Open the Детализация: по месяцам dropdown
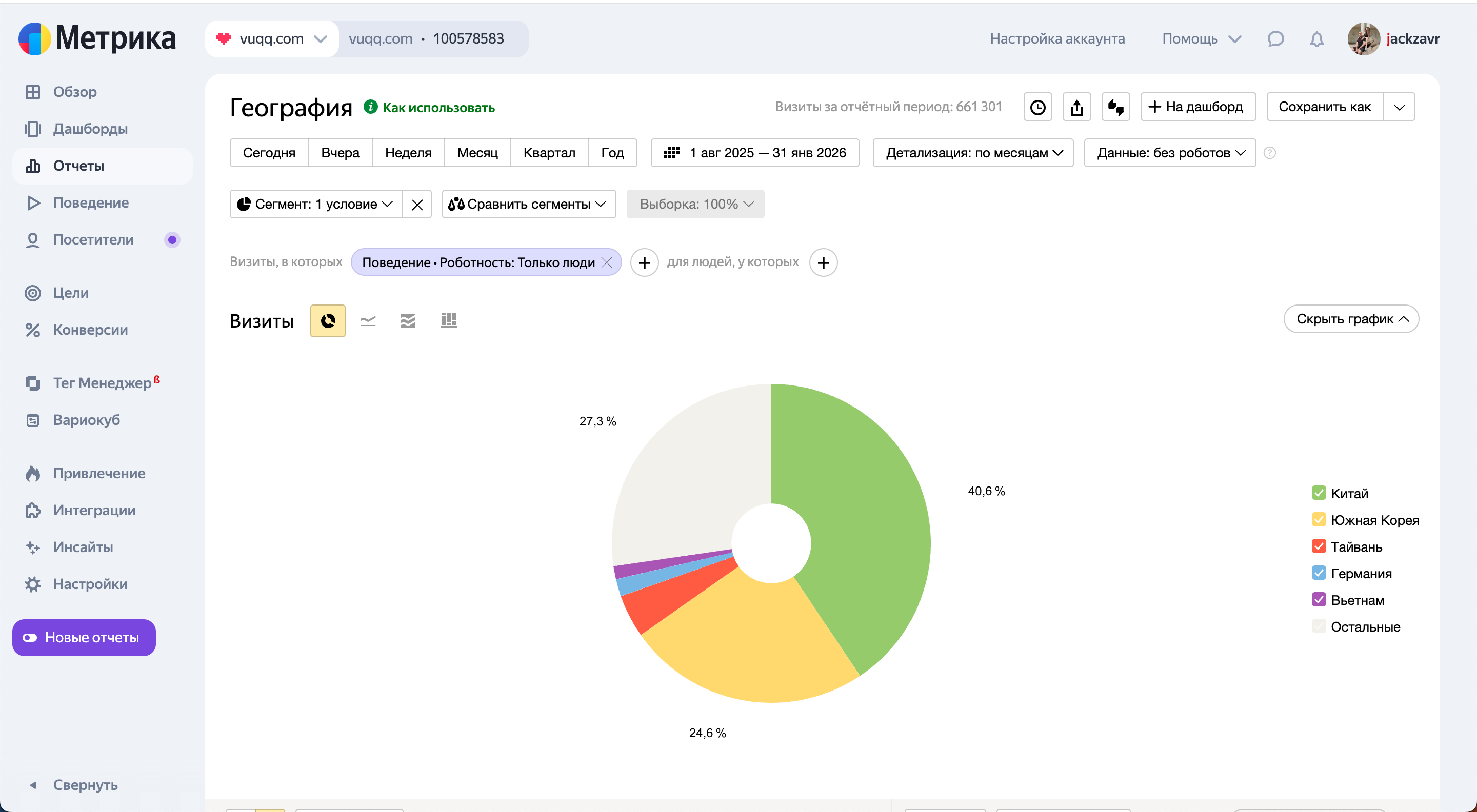The width and height of the screenshot is (1477, 812). click(972, 153)
